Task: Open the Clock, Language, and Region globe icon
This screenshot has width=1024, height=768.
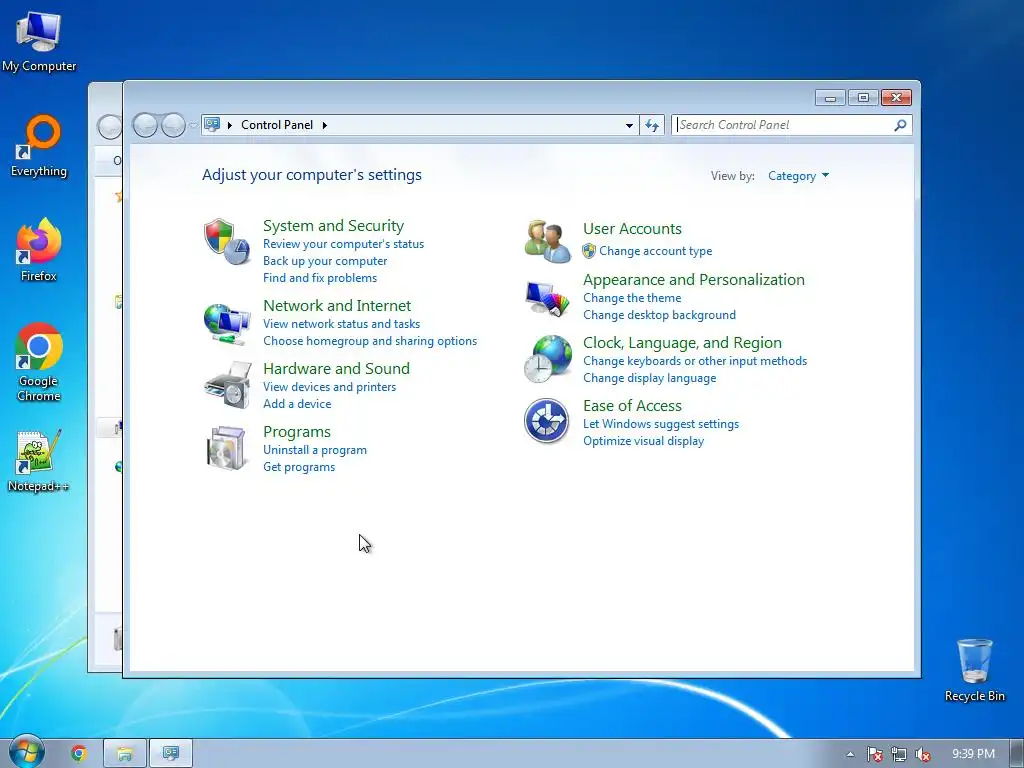Action: click(x=547, y=359)
